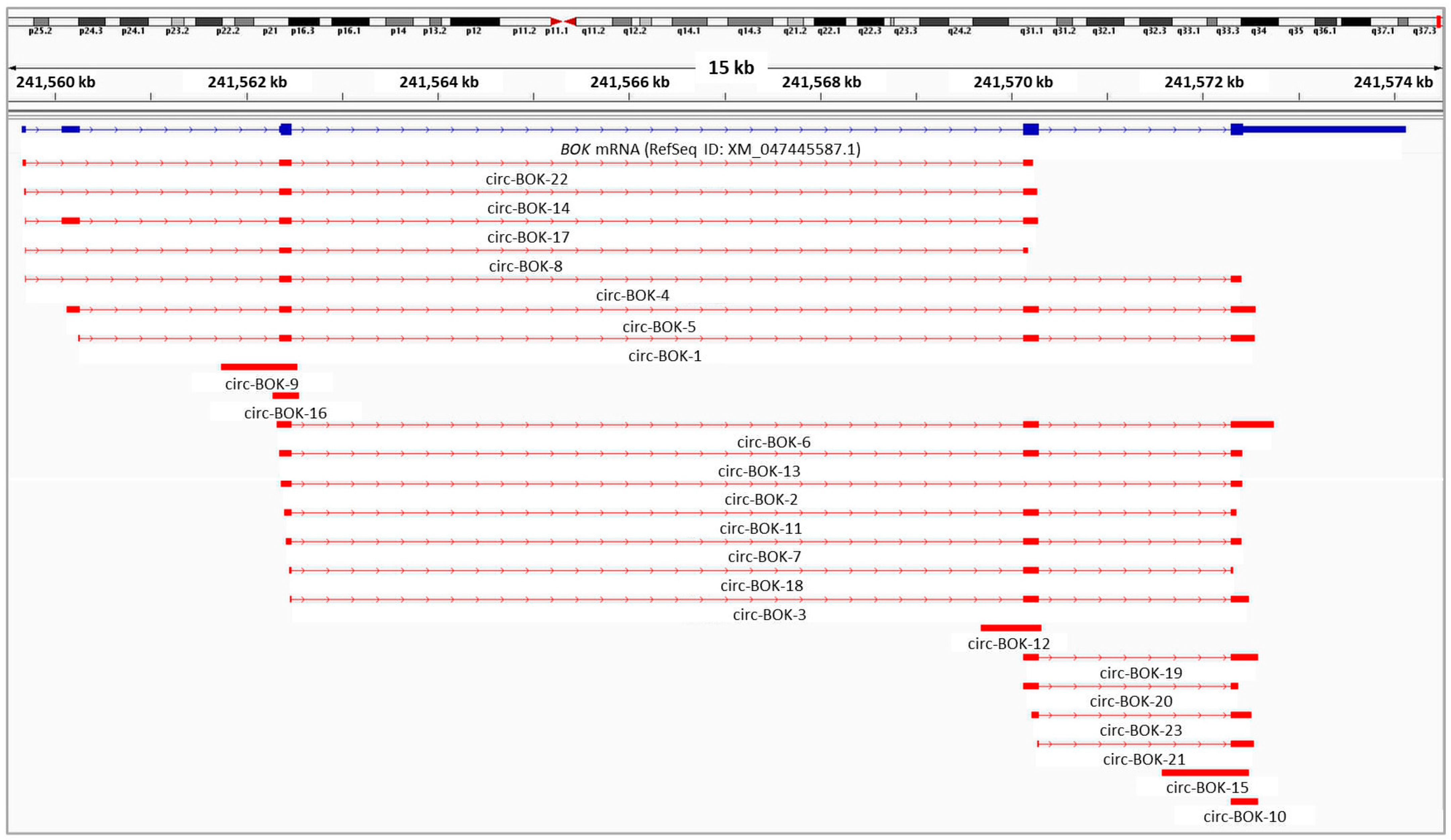Click the circ-BOK-16 short red block
The height and width of the screenshot is (840, 1451).
click(286, 396)
